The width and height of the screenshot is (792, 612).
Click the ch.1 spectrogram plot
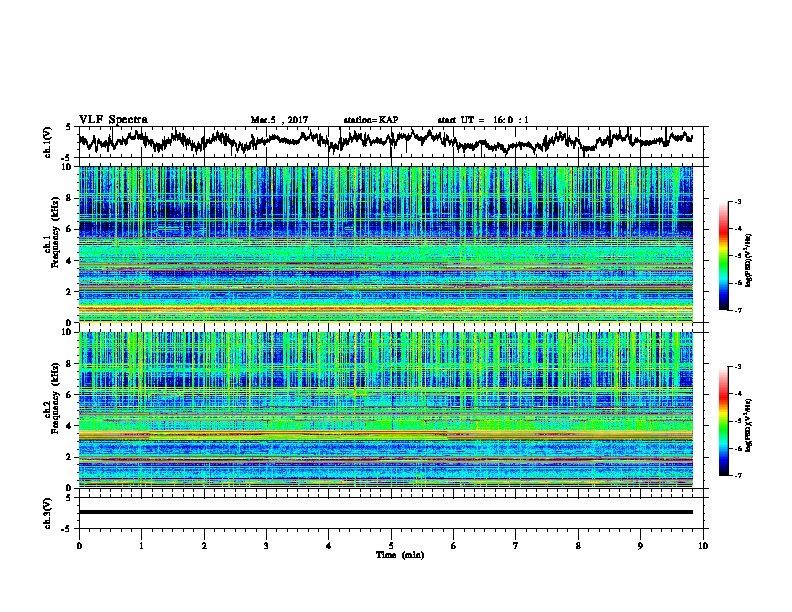(x=386, y=244)
